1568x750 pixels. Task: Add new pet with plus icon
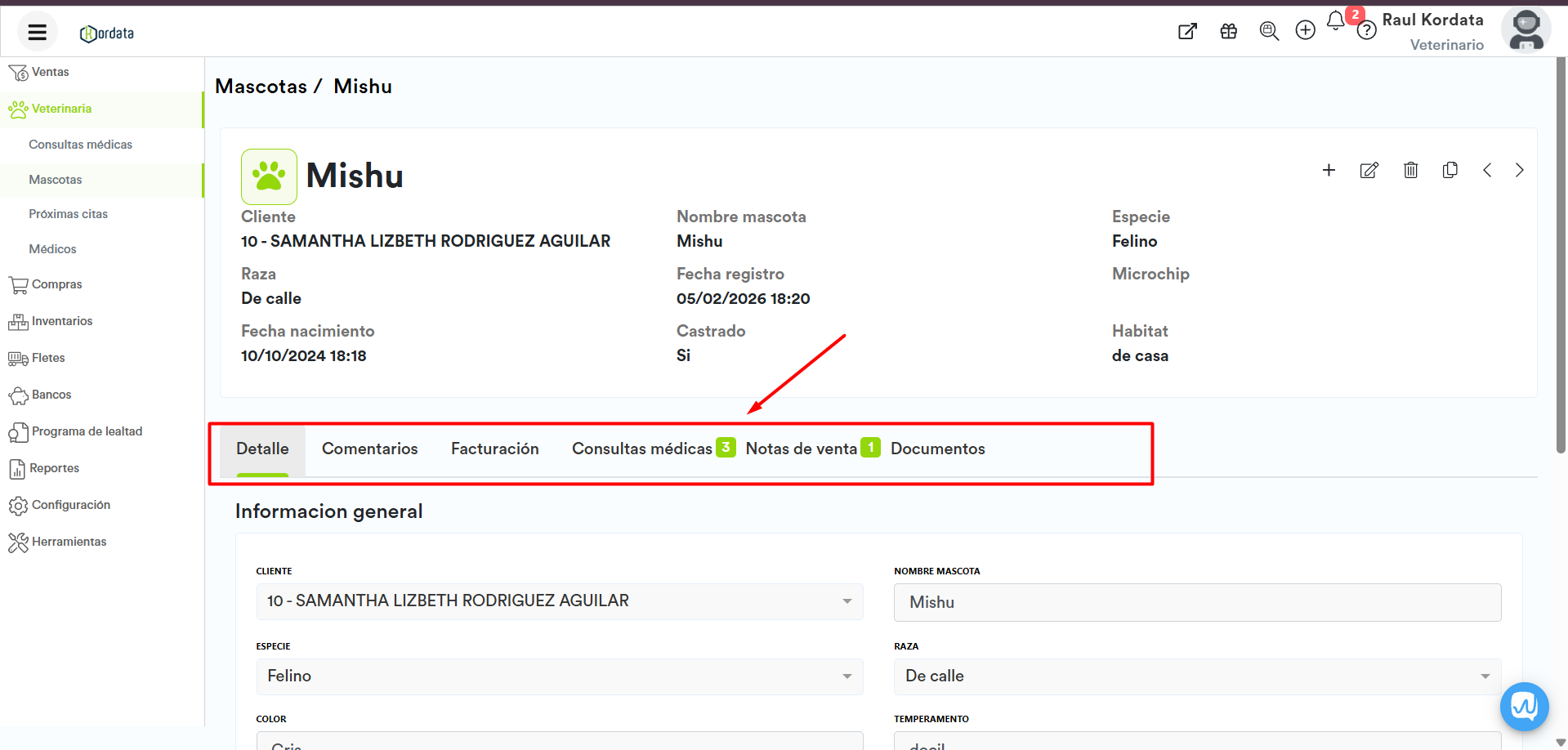tap(1329, 170)
